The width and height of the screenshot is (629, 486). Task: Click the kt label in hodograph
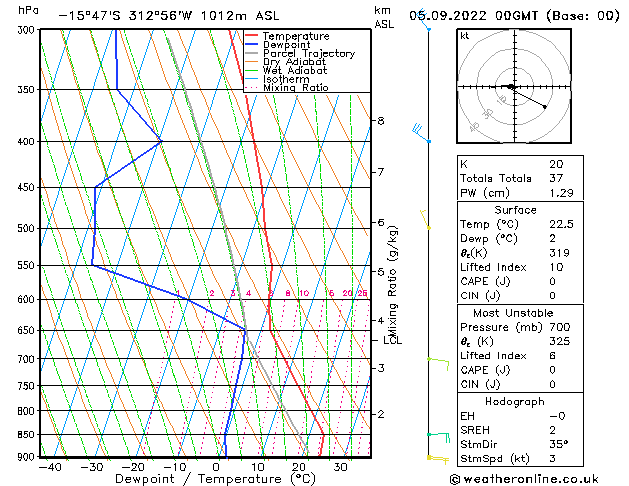pos(465,36)
